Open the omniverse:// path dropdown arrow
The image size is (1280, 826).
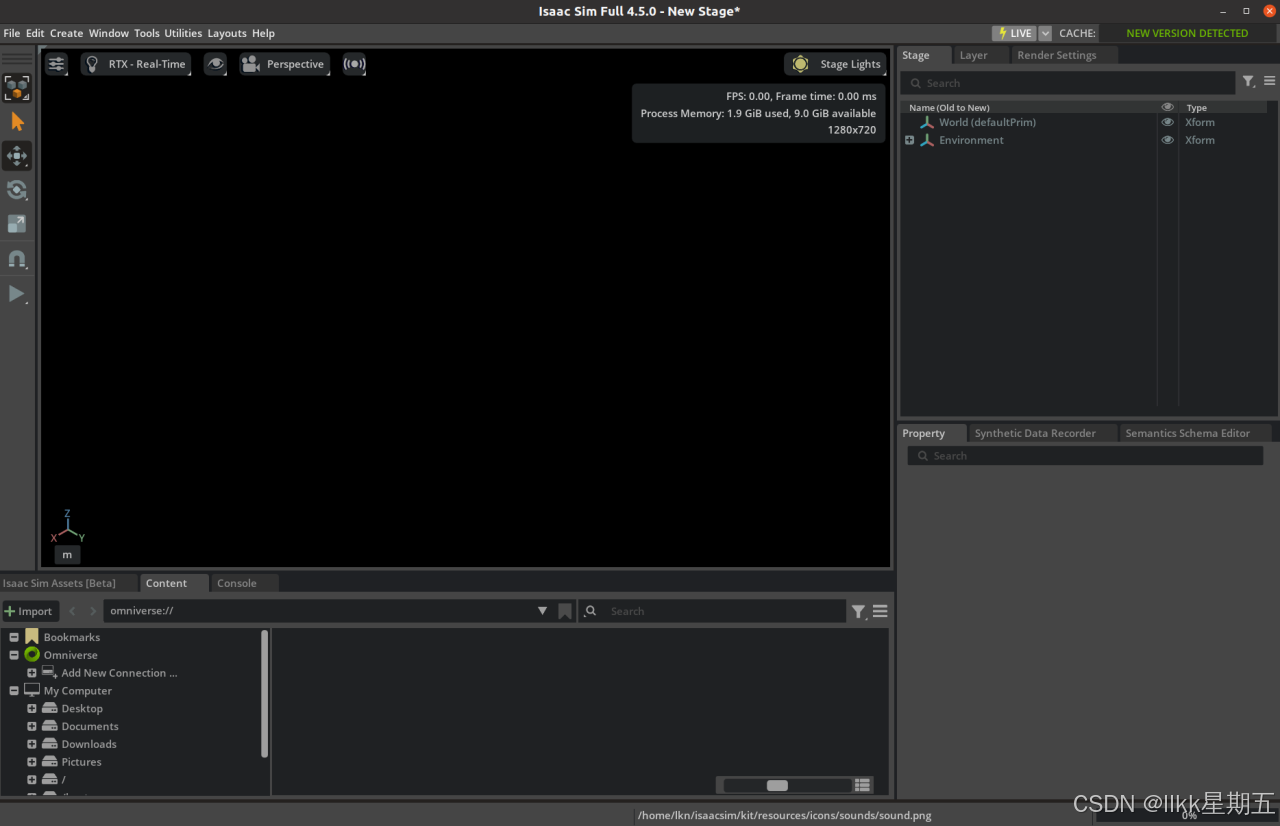[542, 611]
